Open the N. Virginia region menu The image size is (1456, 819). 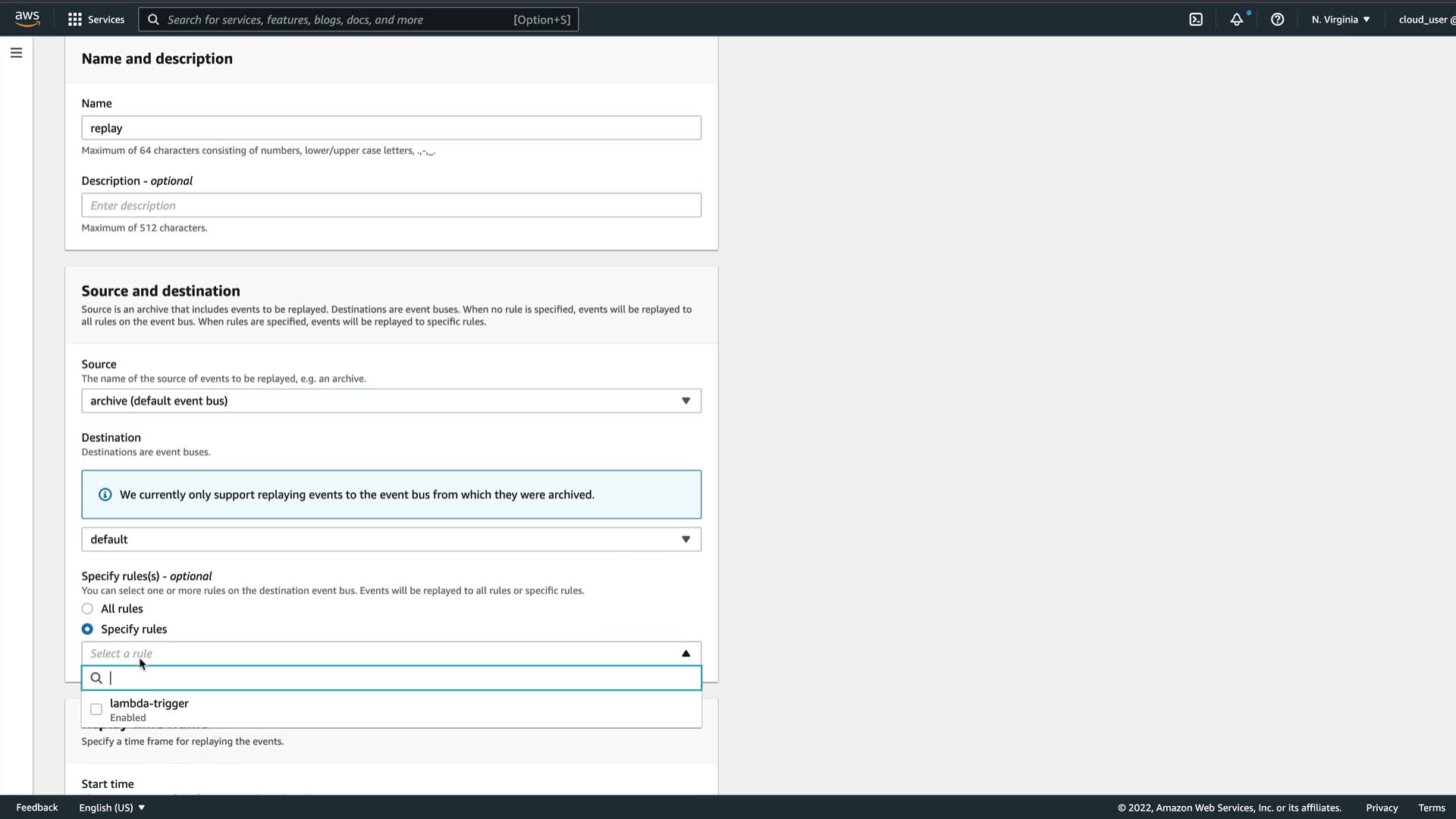pyautogui.click(x=1340, y=20)
